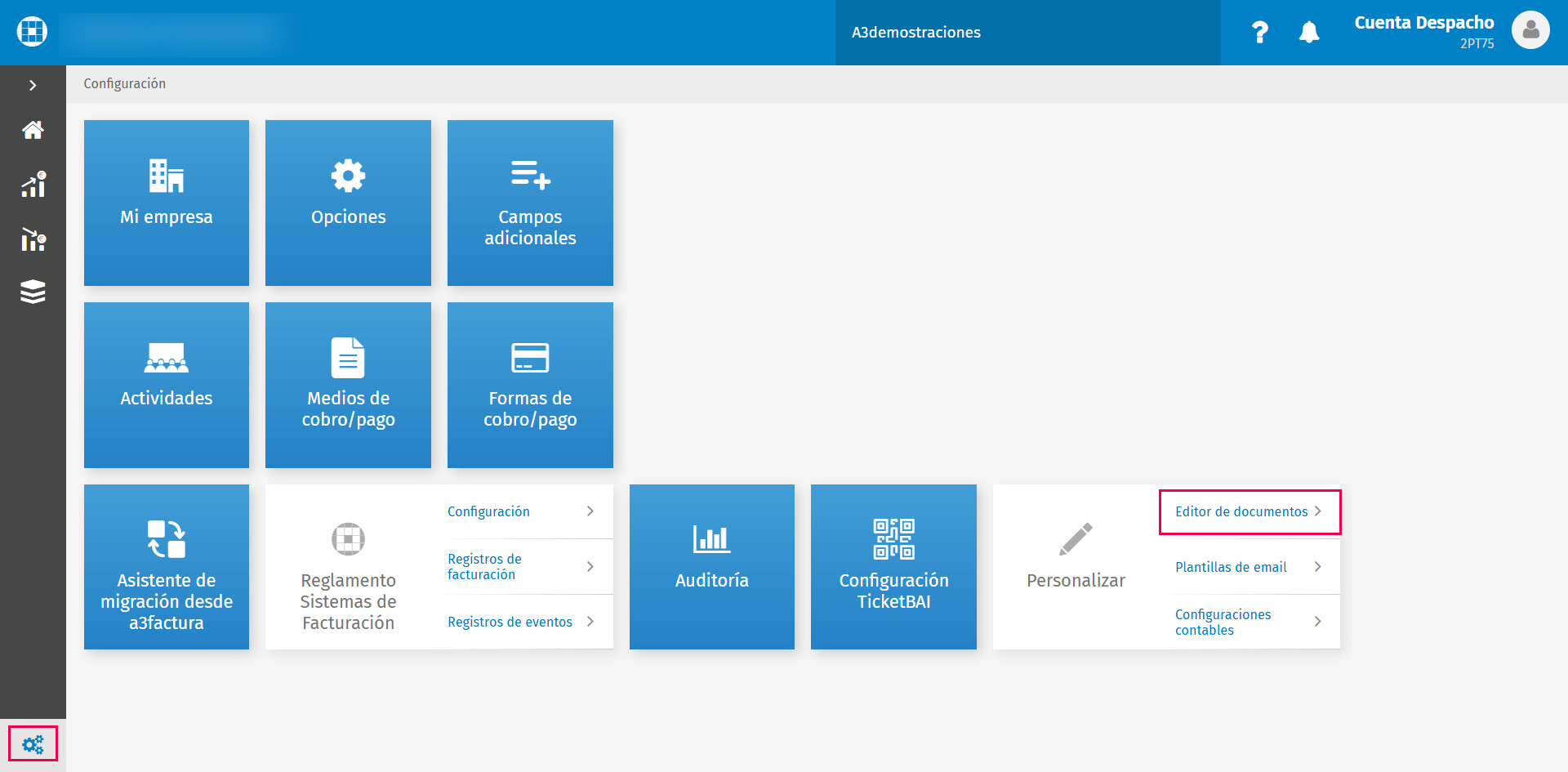Open the Mi empresa tile

click(167, 203)
